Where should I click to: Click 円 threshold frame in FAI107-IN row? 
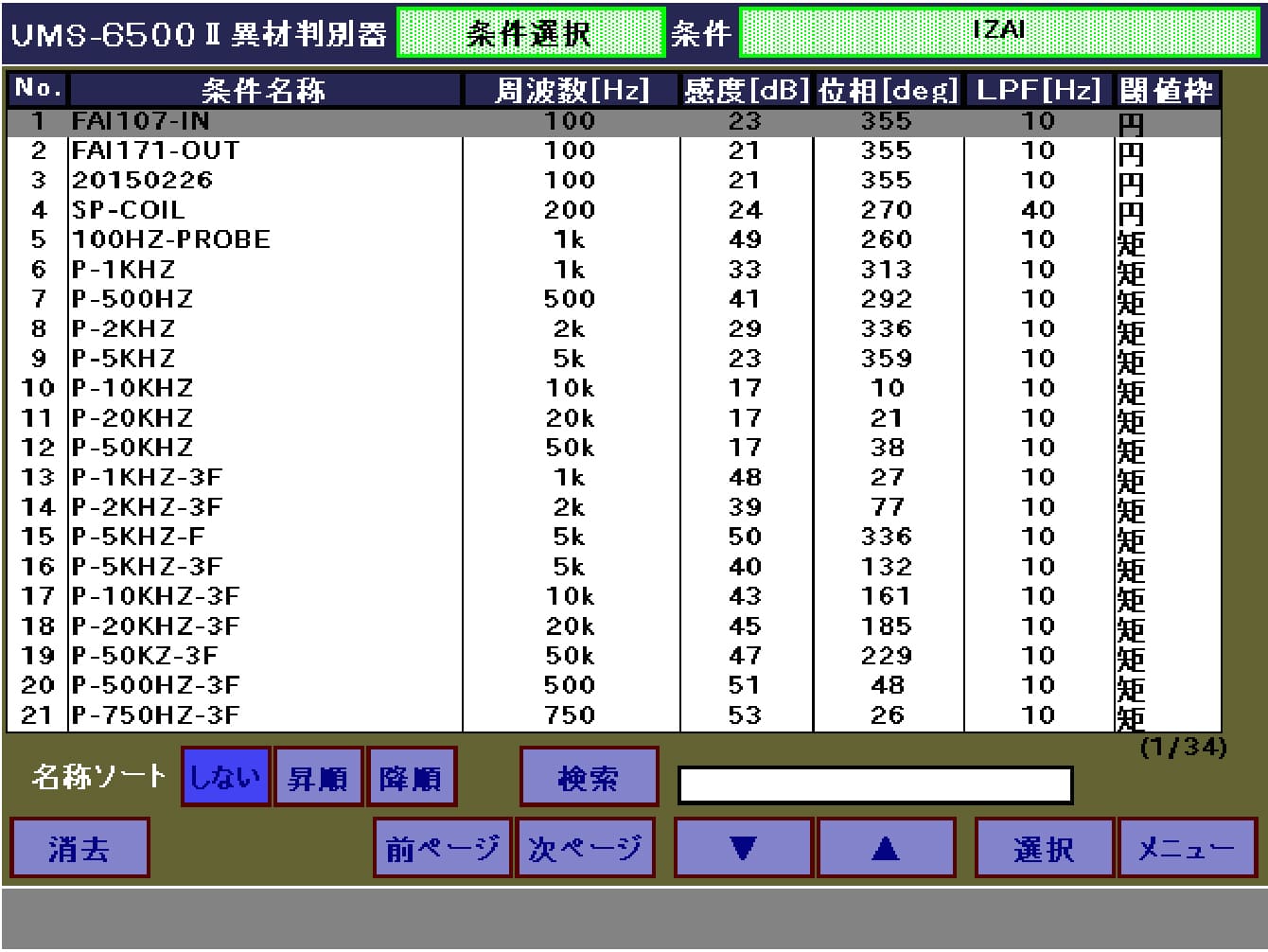[x=1131, y=124]
